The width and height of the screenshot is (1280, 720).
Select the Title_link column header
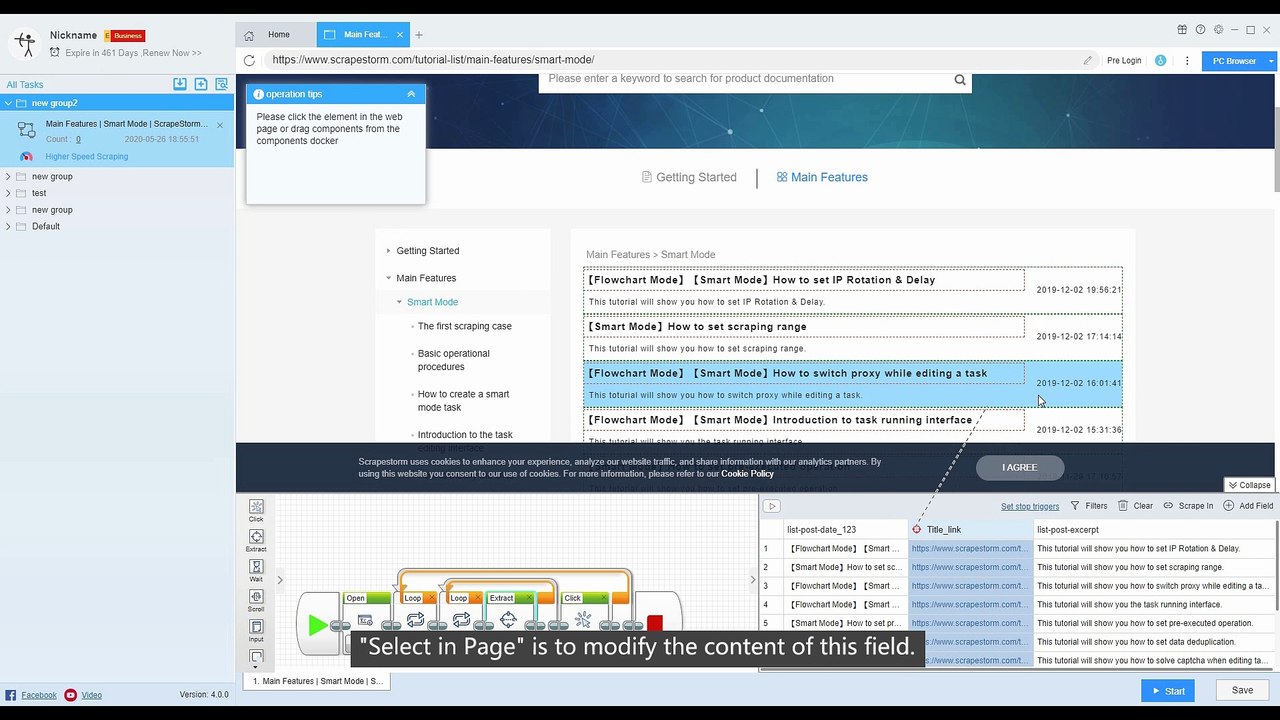[x=971, y=529]
